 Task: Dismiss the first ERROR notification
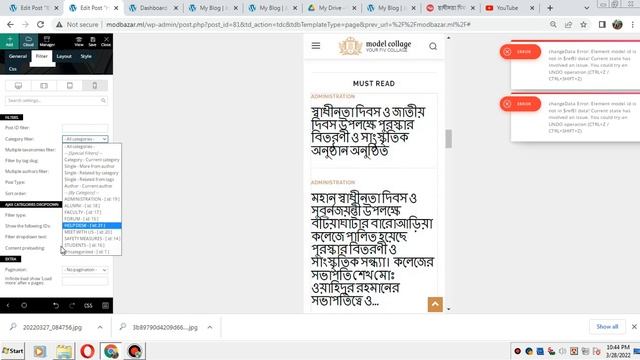pyautogui.click(x=507, y=52)
